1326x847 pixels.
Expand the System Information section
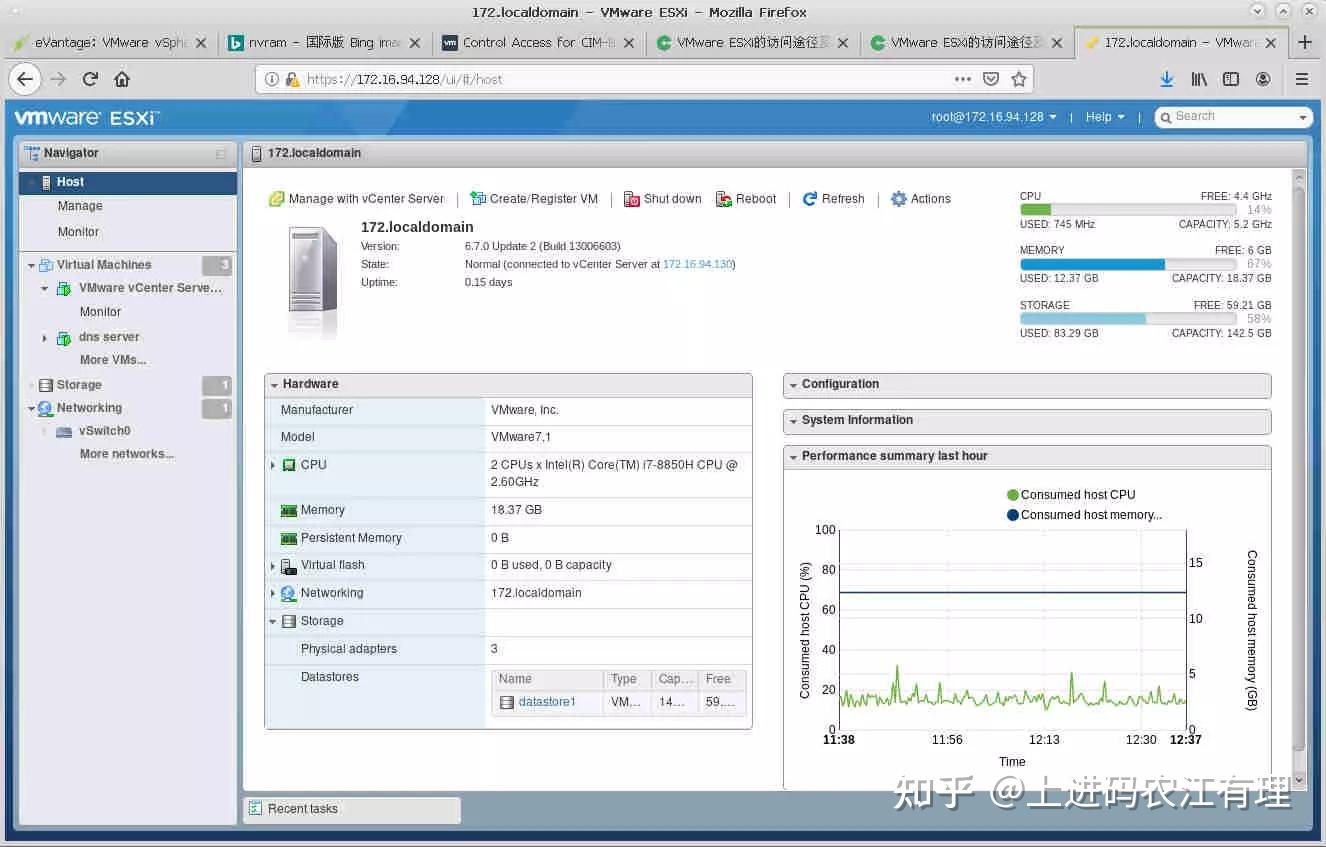coord(793,420)
